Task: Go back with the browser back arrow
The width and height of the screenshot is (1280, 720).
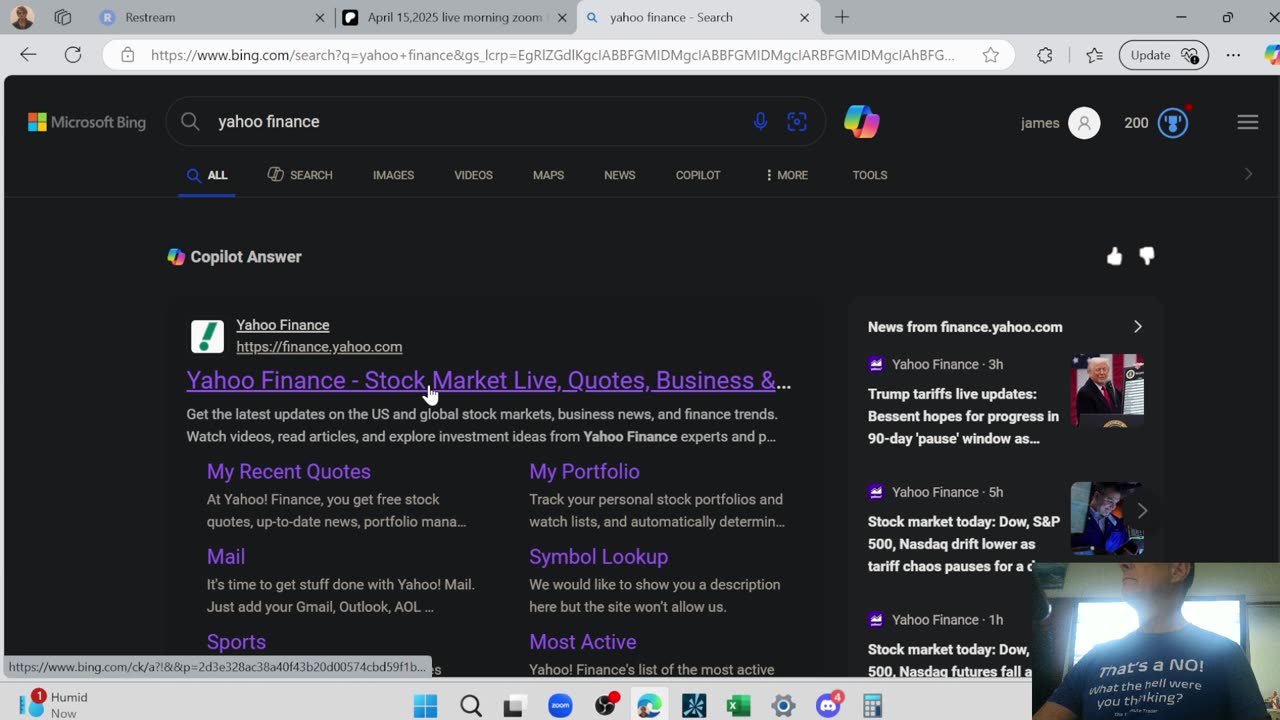Action: pos(28,55)
